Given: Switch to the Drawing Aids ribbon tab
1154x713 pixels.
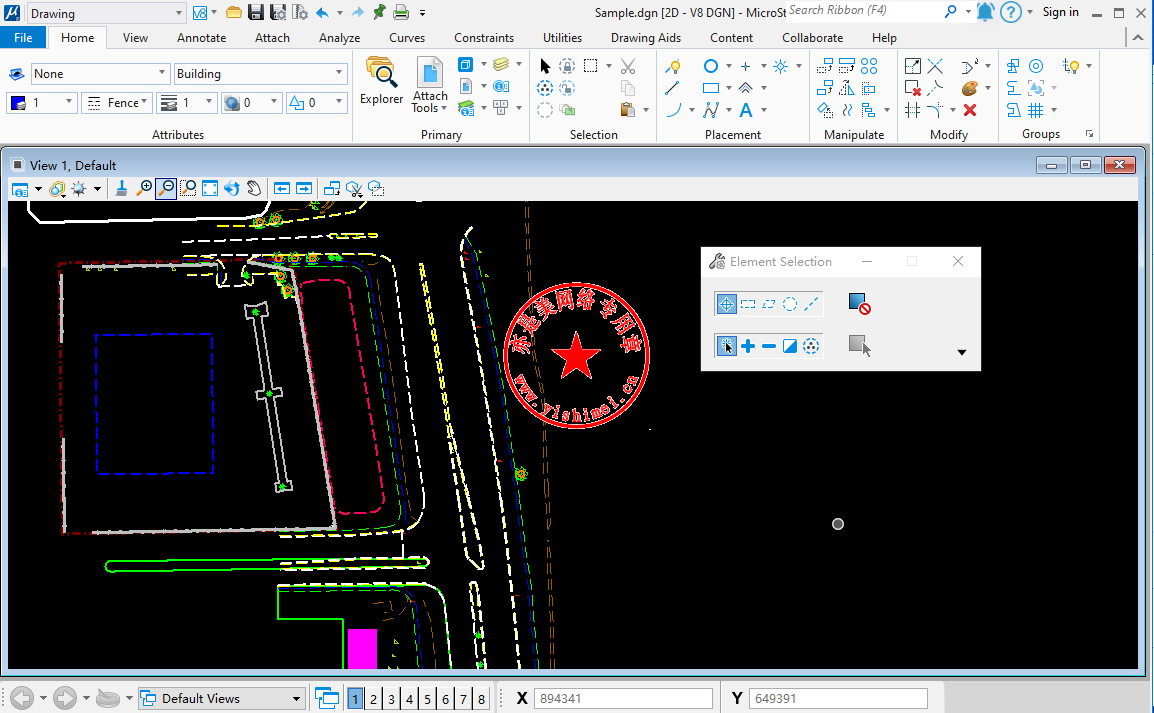Looking at the screenshot, I should [645, 38].
